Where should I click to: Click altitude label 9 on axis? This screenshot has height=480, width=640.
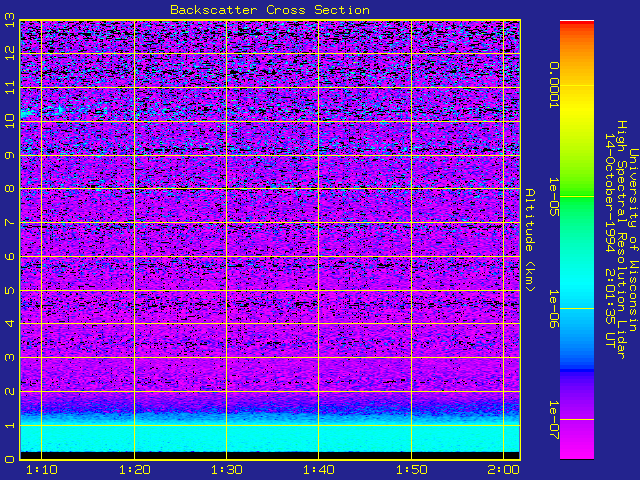(x=9, y=155)
